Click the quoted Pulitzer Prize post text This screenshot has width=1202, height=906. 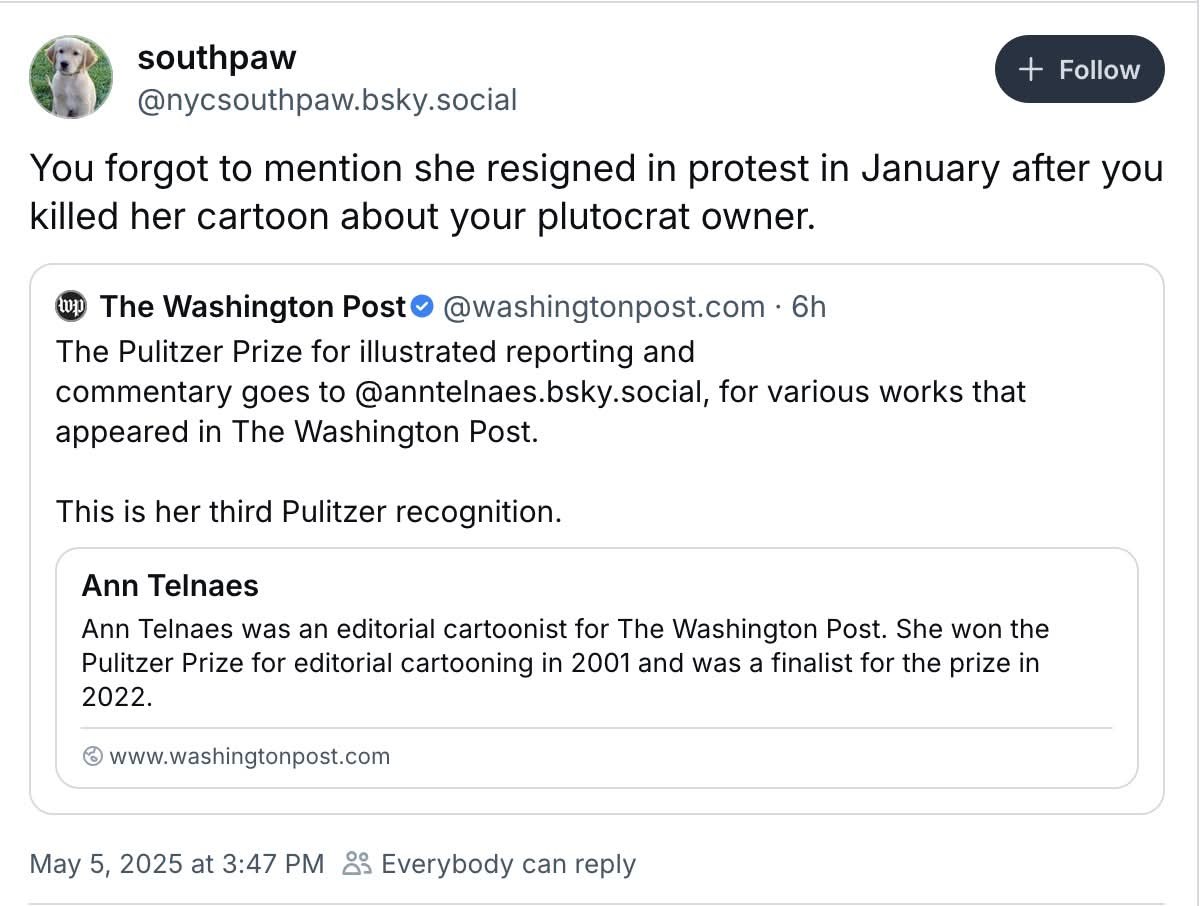coord(540,412)
